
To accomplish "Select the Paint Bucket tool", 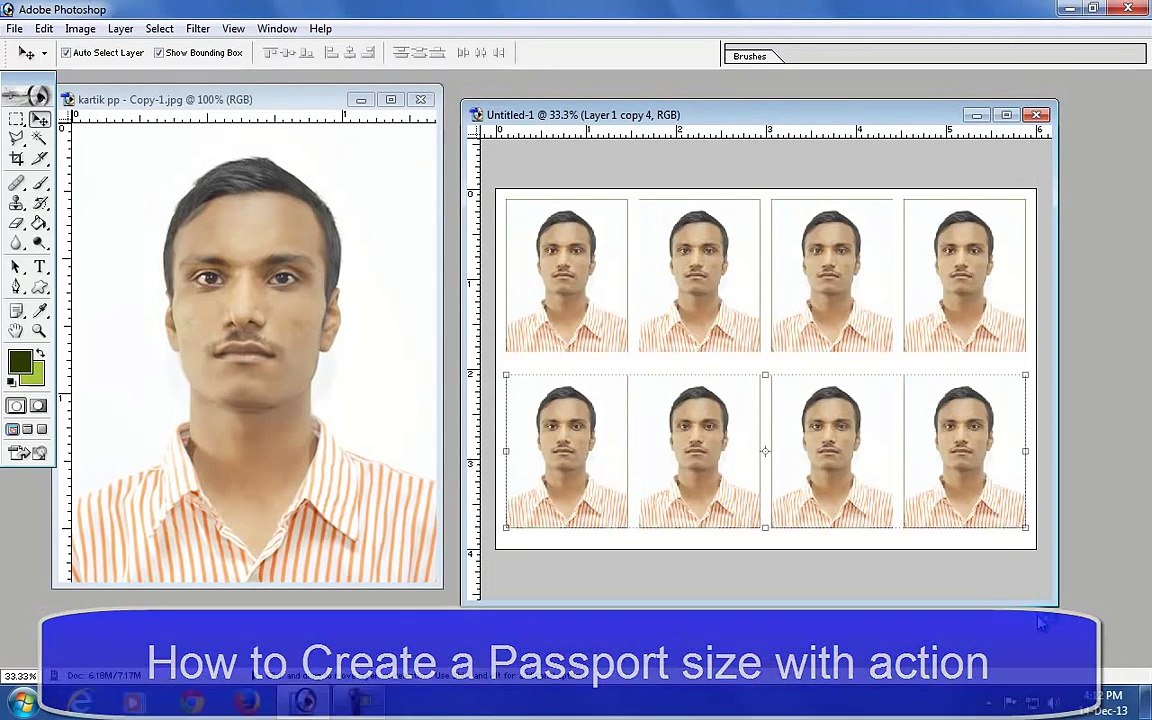I will tap(40, 223).
